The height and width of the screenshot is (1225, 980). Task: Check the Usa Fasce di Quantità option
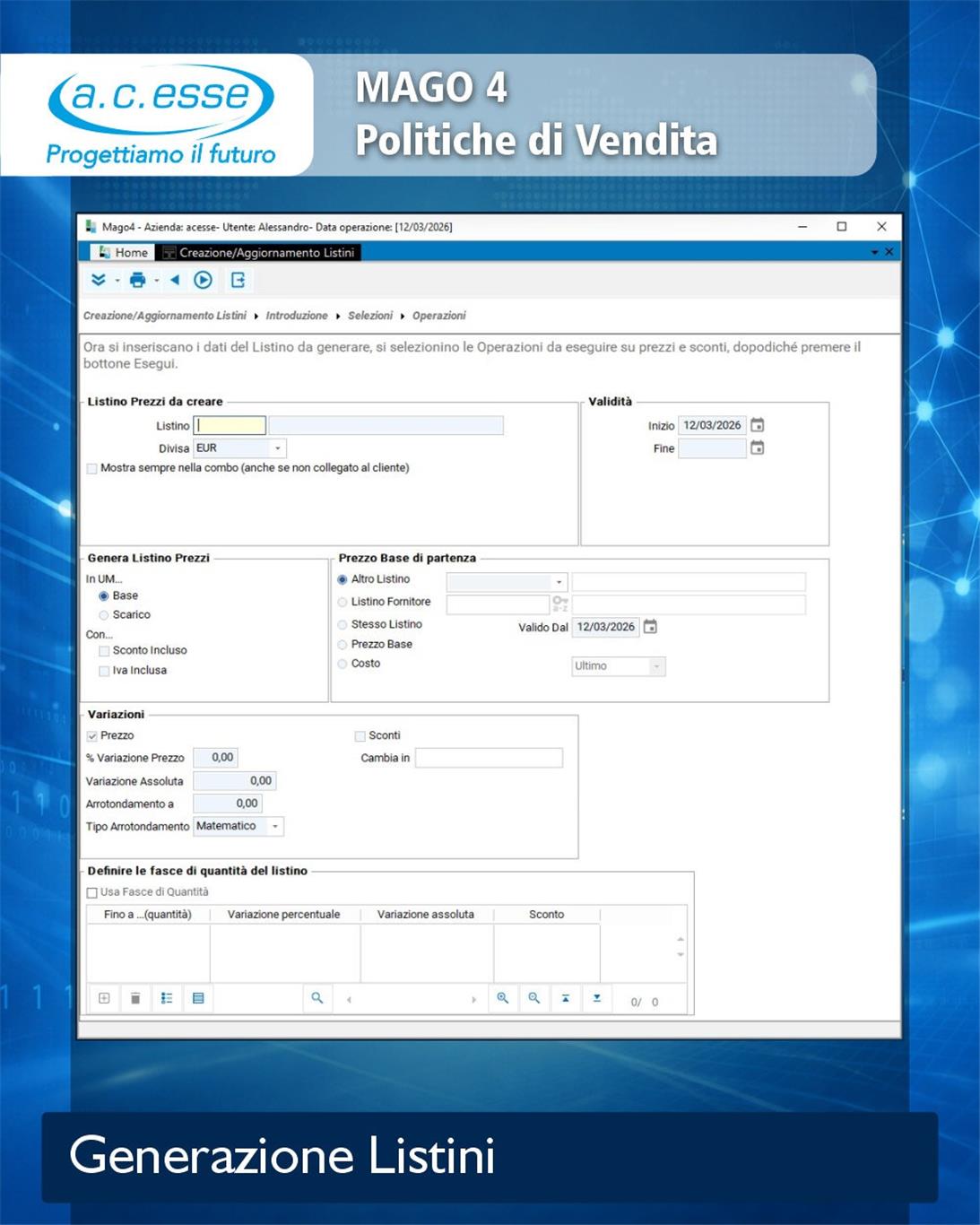92,892
